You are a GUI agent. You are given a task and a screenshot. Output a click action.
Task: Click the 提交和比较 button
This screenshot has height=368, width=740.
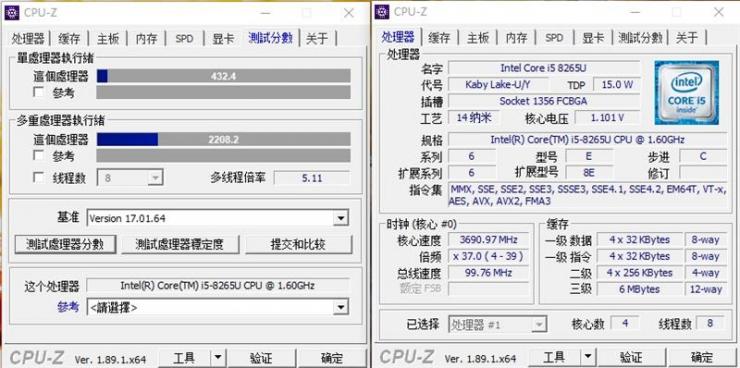click(298, 244)
